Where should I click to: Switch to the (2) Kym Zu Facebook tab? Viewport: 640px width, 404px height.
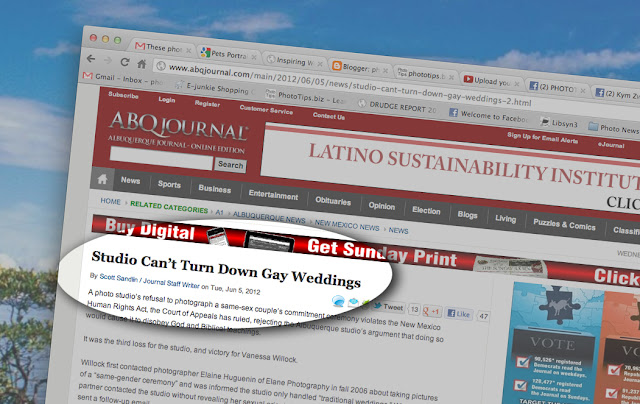tap(617, 94)
